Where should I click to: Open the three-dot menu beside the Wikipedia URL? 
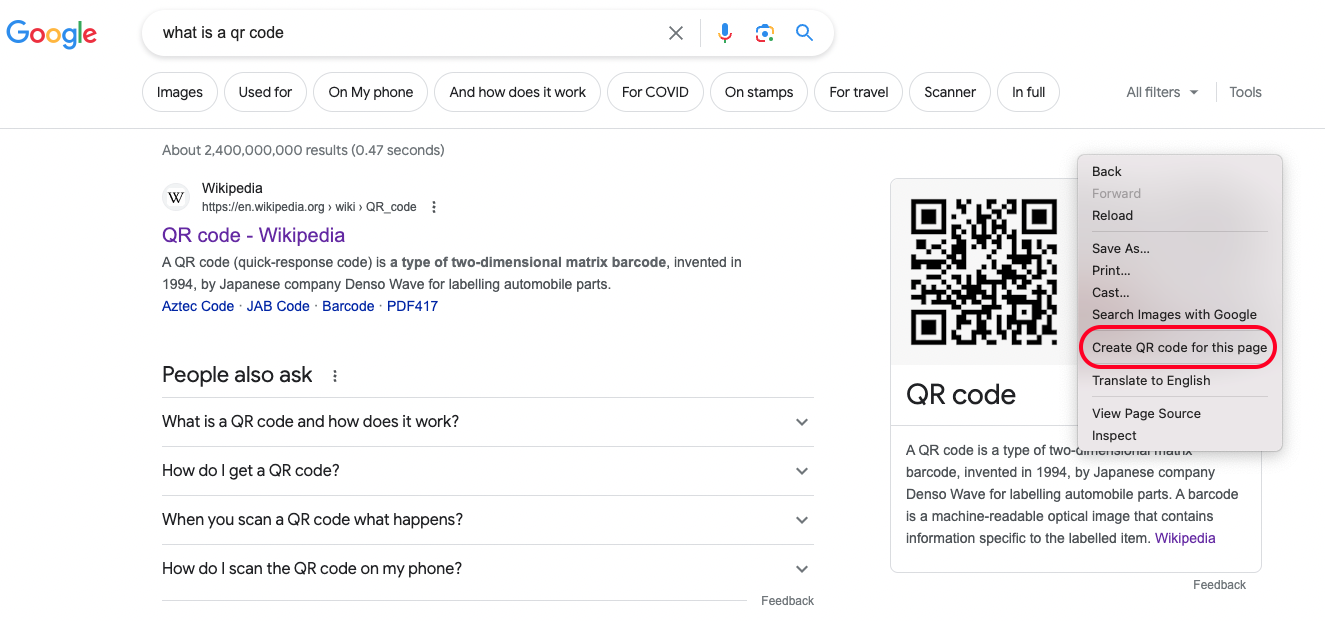tap(434, 207)
